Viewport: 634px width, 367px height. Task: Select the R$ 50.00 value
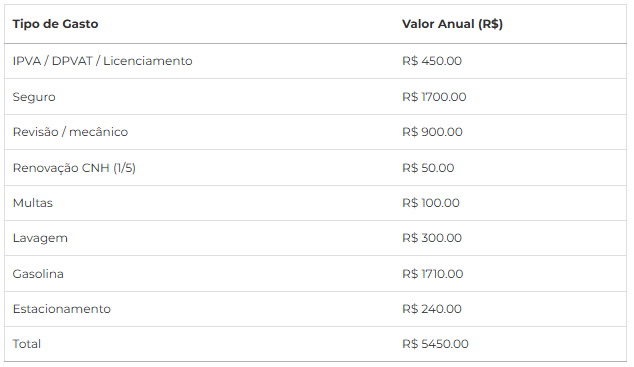[428, 168]
